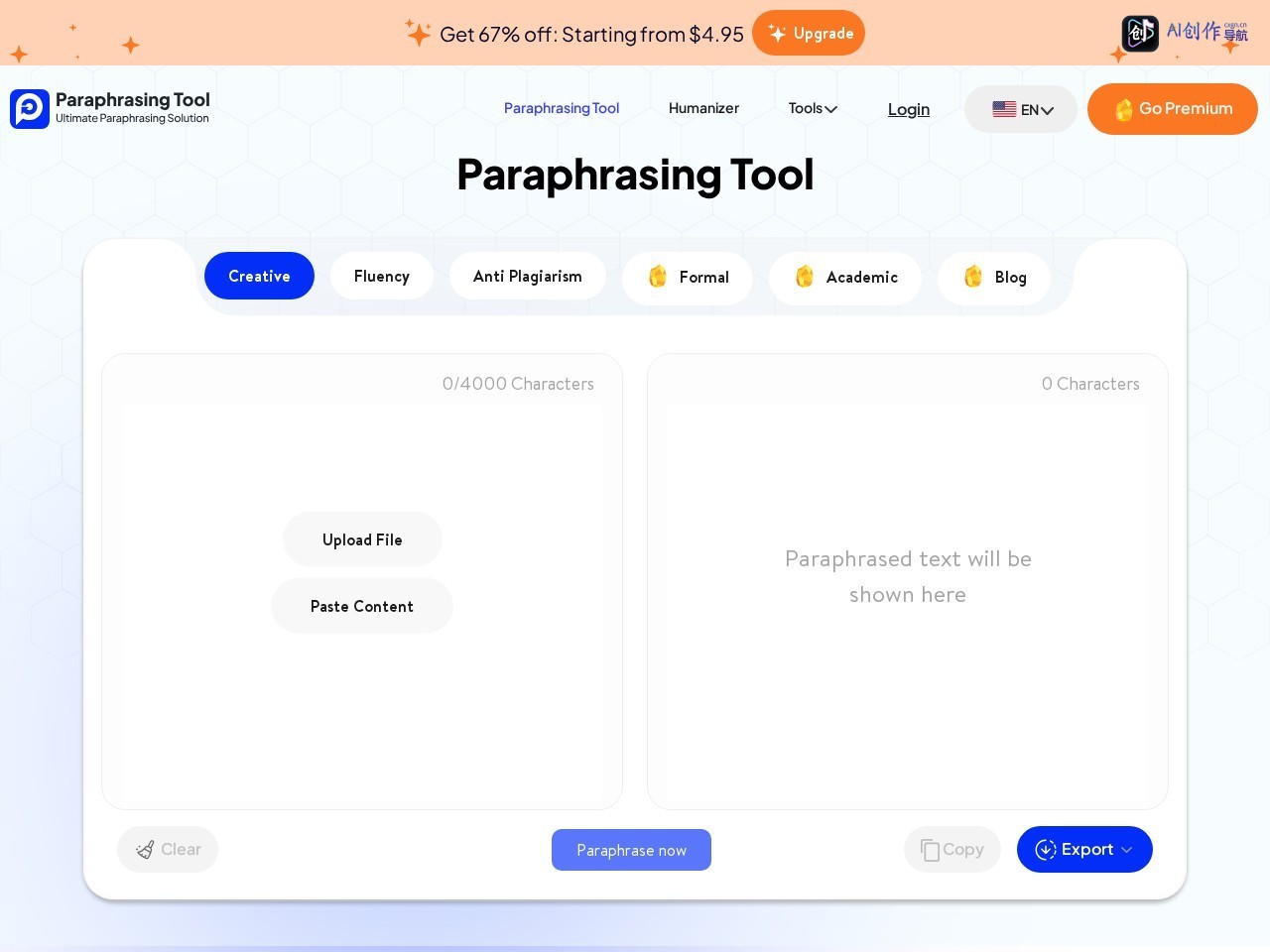
Task: Switch to the Academic mode
Action: pyautogui.click(x=845, y=277)
